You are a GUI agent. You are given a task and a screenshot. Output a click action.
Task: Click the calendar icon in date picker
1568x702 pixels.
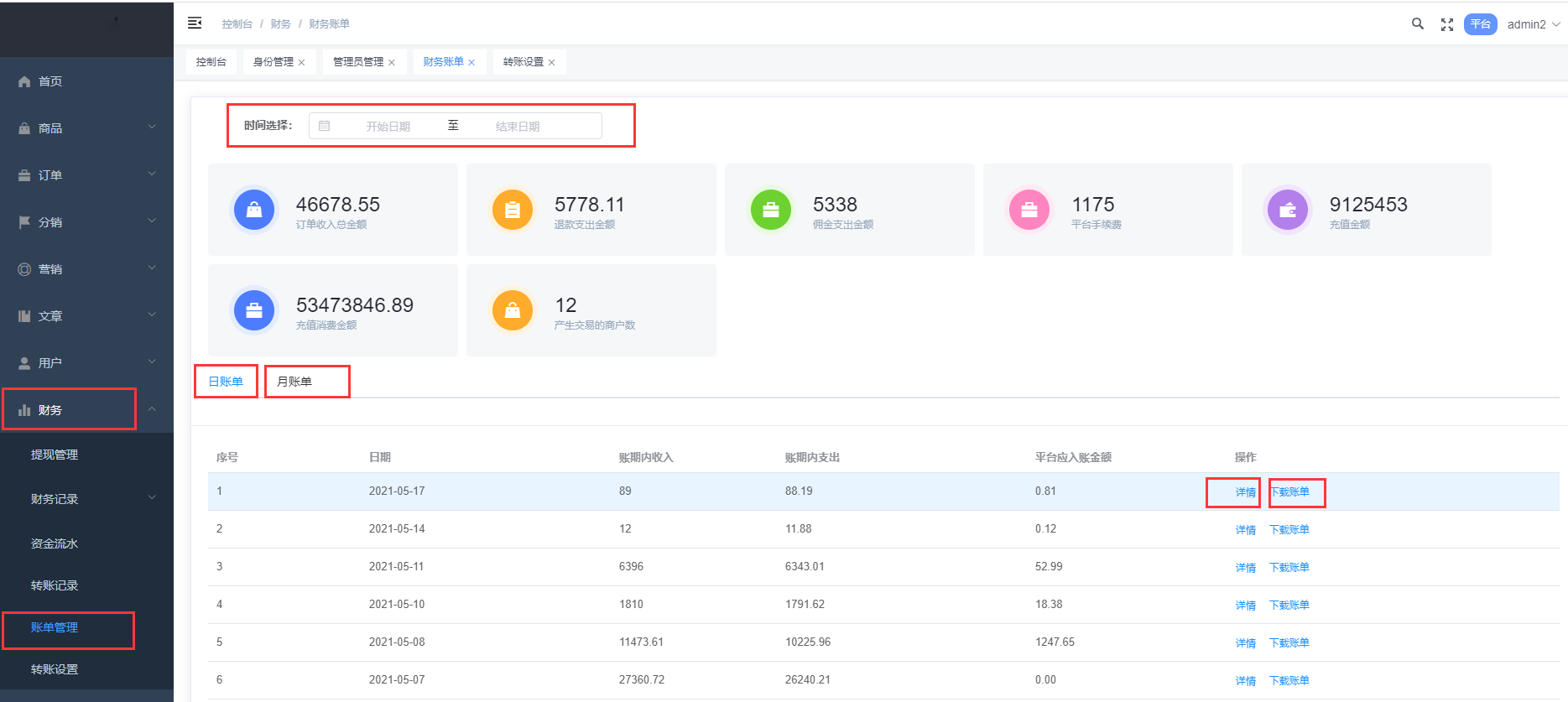click(x=325, y=126)
